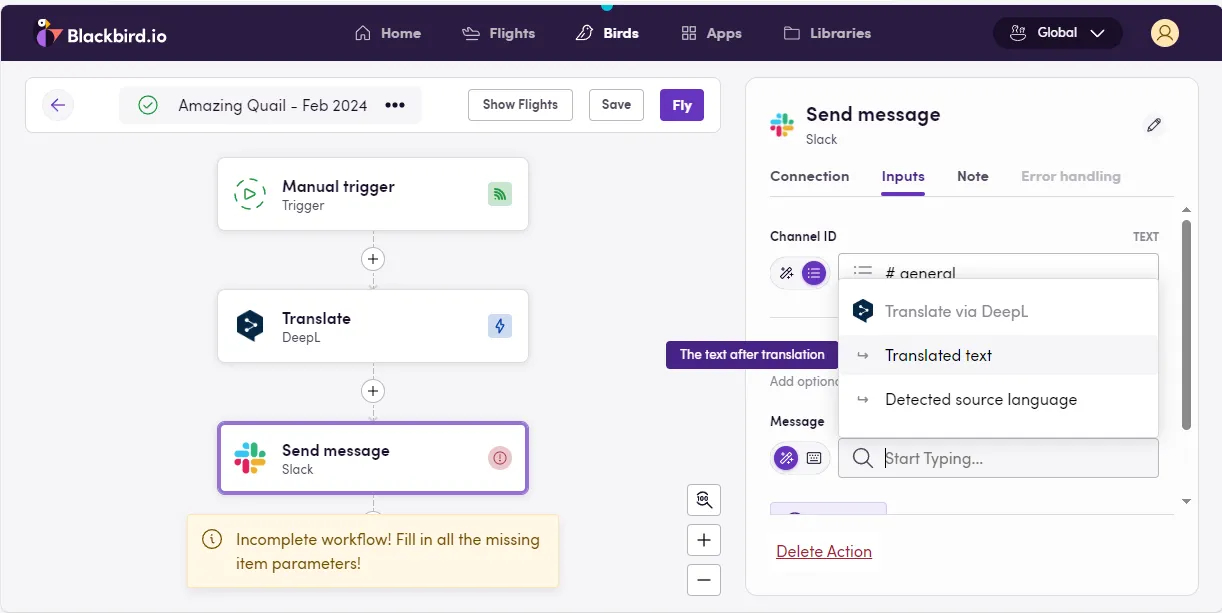Toggle the magic wand mode for Message input
This screenshot has width=1222, height=613.
(786, 457)
